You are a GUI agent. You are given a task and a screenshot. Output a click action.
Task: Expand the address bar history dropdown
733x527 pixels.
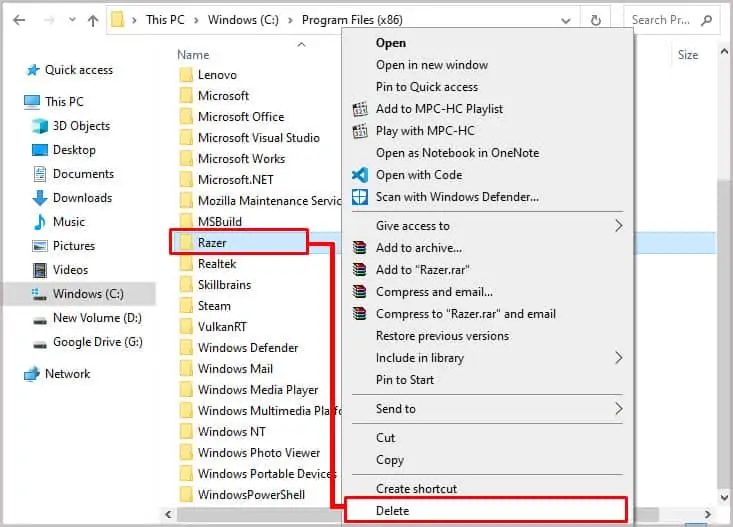(566, 21)
